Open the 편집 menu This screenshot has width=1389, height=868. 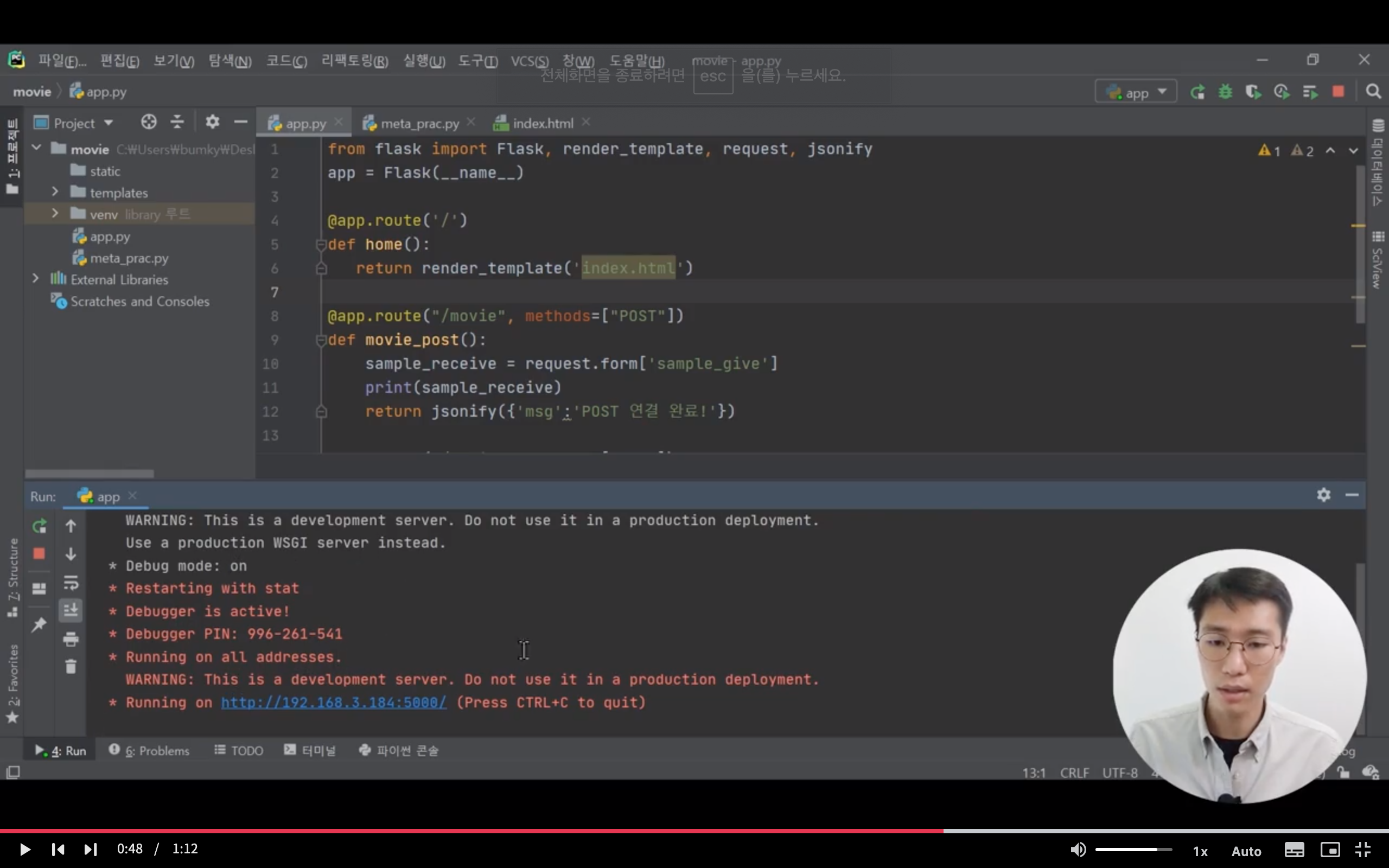coord(119,61)
